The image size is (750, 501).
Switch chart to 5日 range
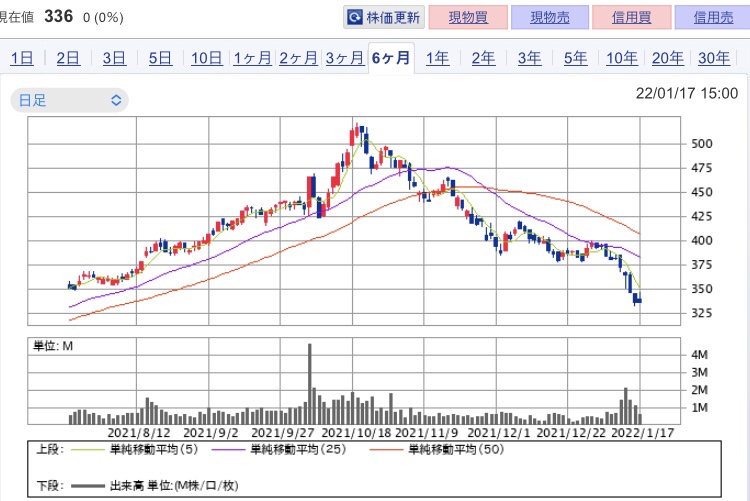point(160,58)
